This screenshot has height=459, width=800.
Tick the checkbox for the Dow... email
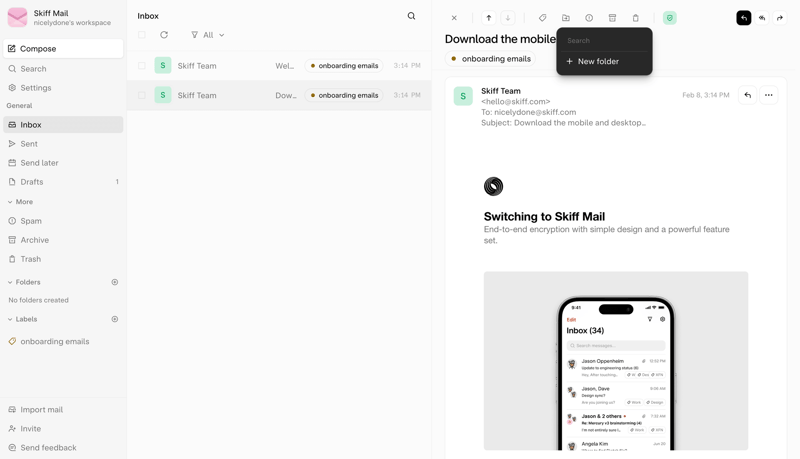(x=142, y=95)
